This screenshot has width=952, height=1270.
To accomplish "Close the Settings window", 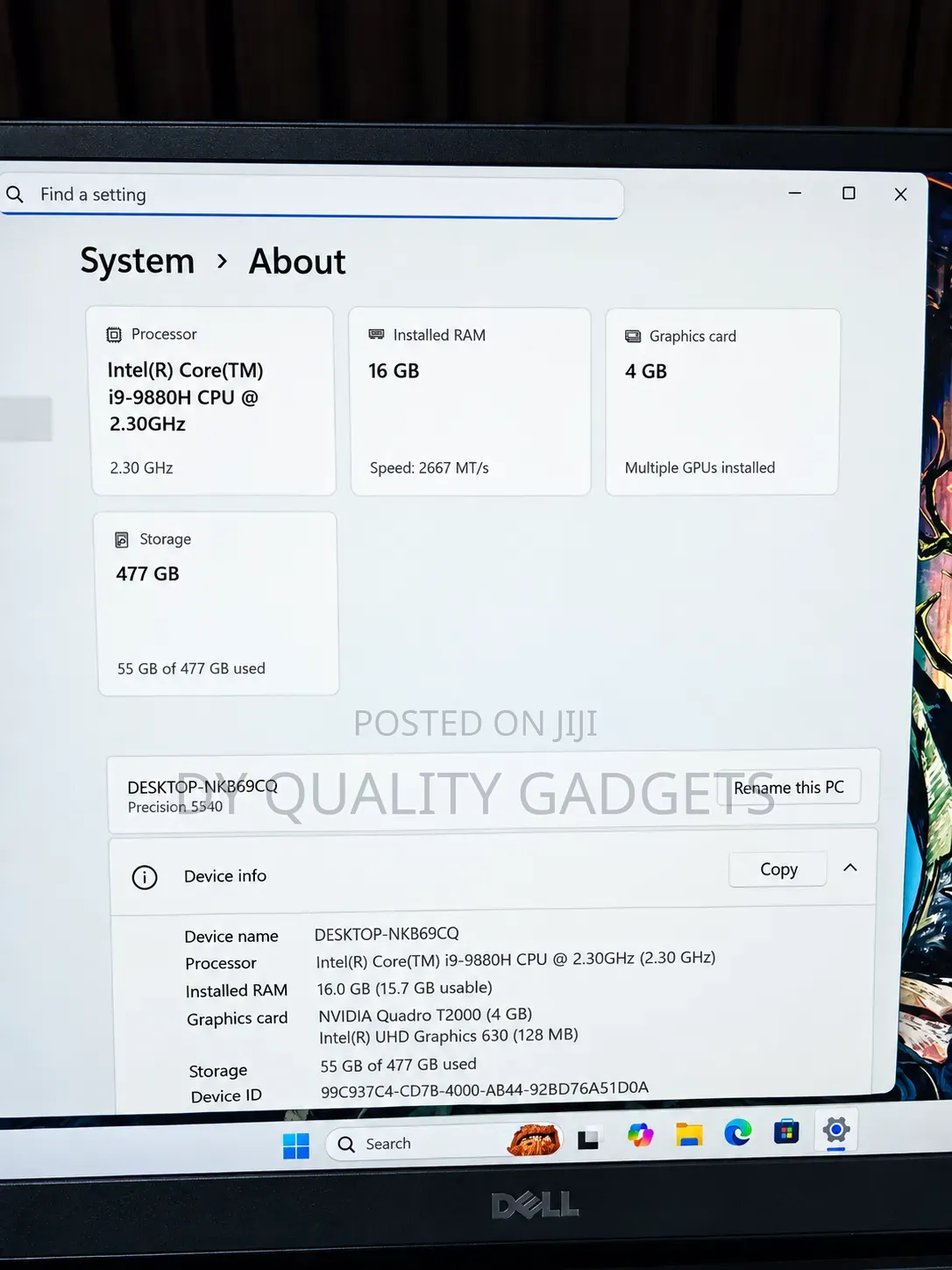I will tap(900, 195).
